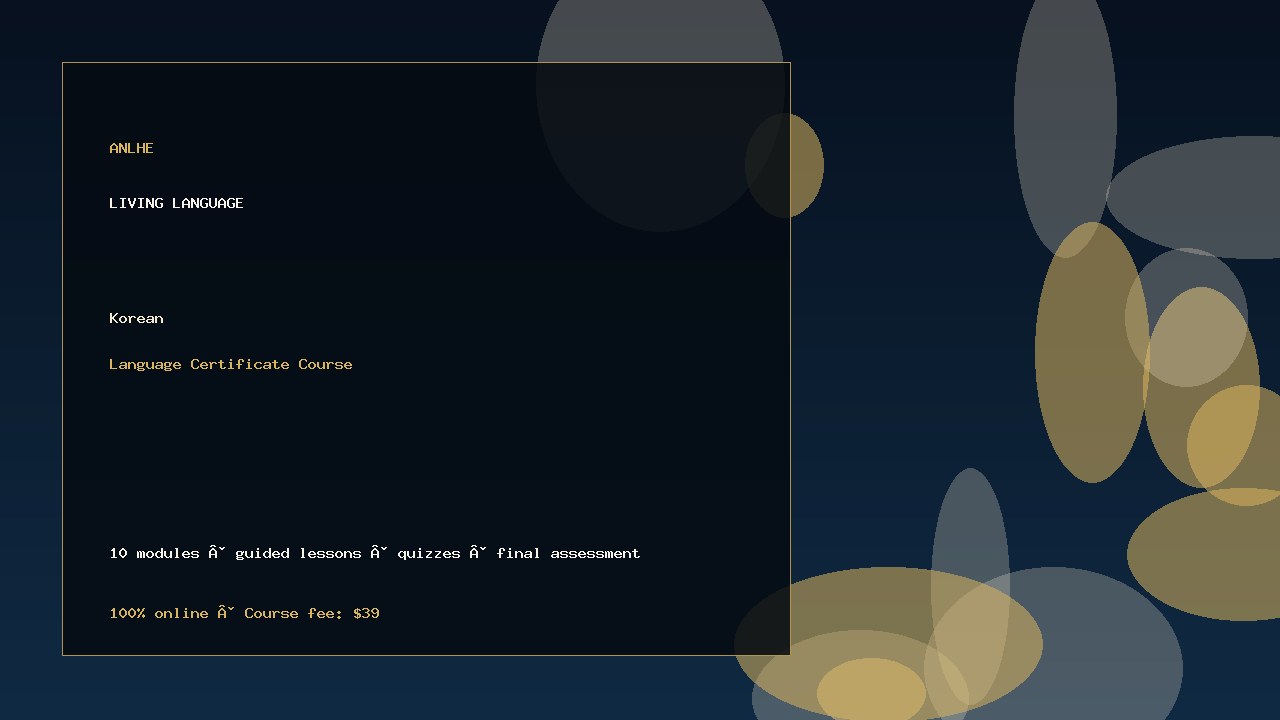Click the small gold oval at bottom center

pos(871,691)
